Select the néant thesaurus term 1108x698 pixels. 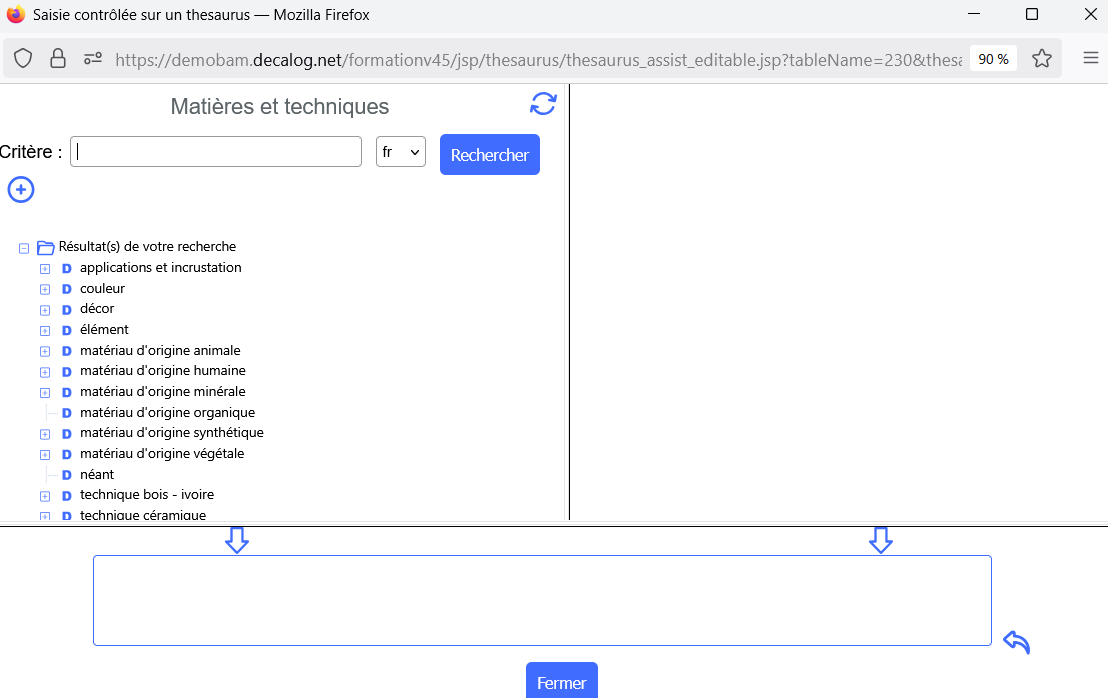97,474
